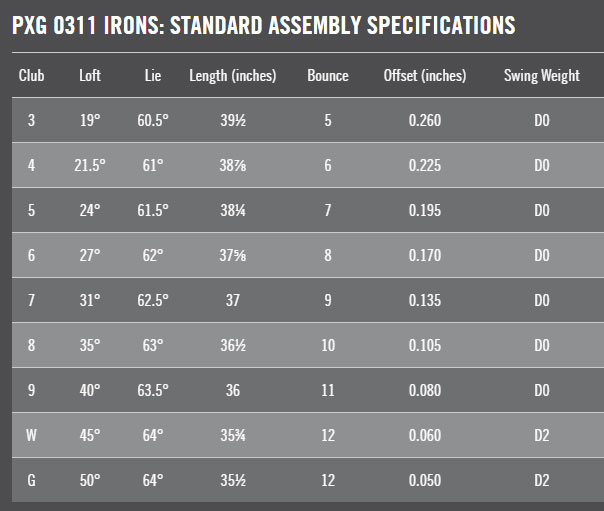Select the Length (inches) column header

coord(233,76)
